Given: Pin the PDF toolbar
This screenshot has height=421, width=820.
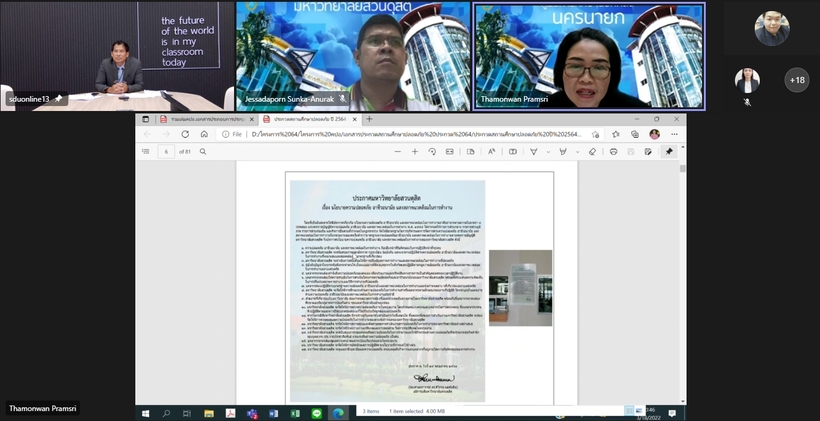Looking at the screenshot, I should click(669, 152).
